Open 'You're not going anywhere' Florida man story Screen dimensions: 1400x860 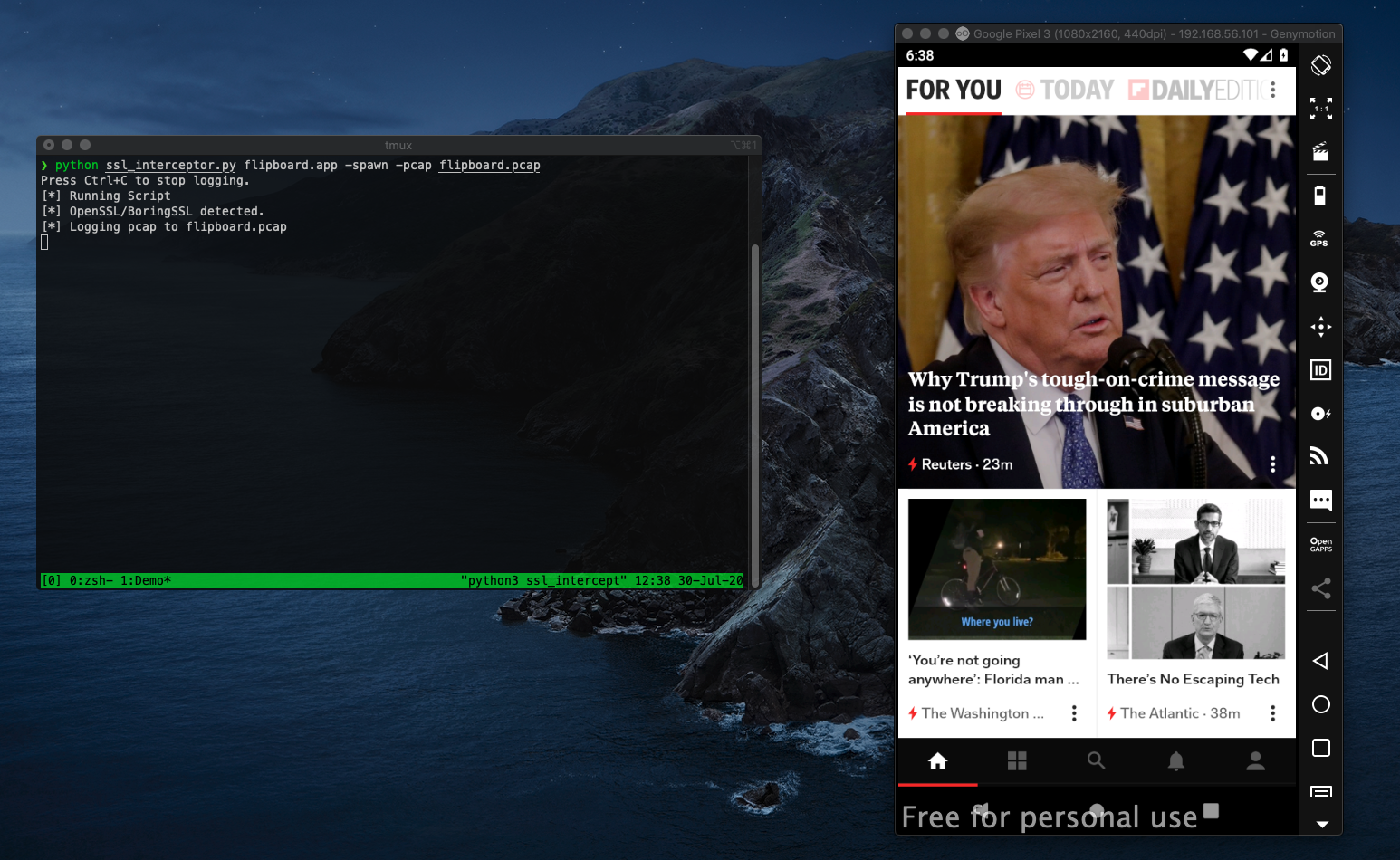(x=993, y=670)
